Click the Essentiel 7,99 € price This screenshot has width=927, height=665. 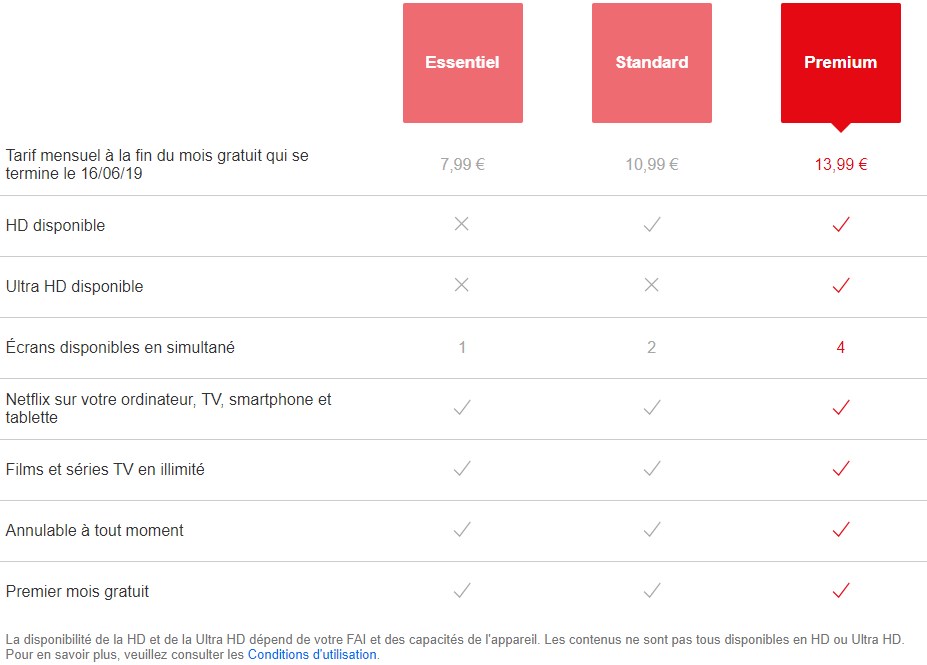point(462,165)
